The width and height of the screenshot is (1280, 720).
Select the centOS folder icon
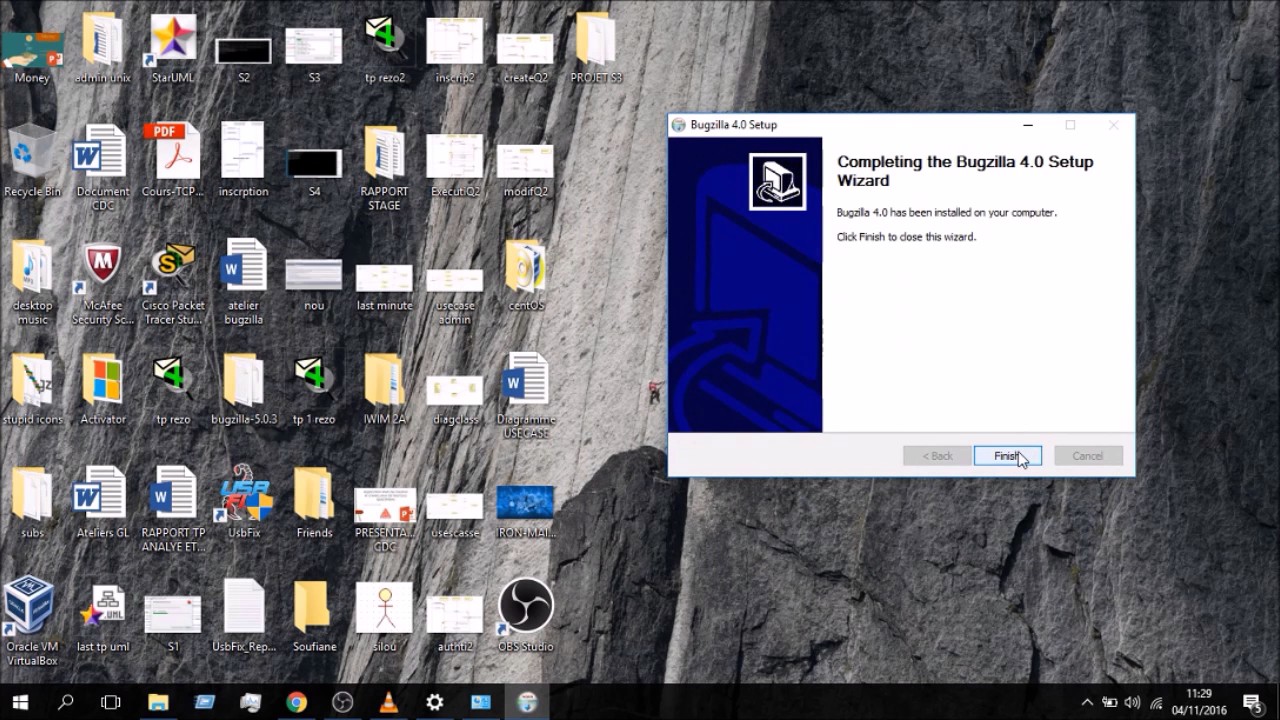click(x=525, y=276)
